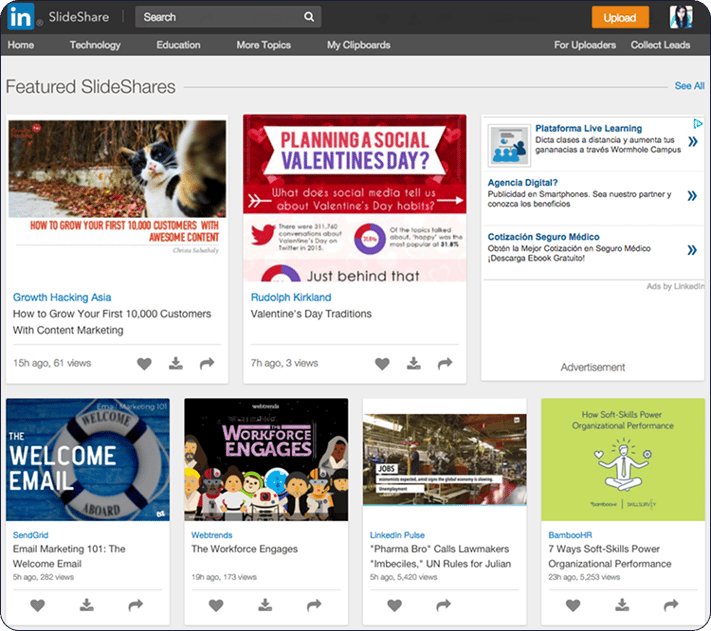Click the arrow beside Cotización Seguro Médico ad

(x=692, y=250)
